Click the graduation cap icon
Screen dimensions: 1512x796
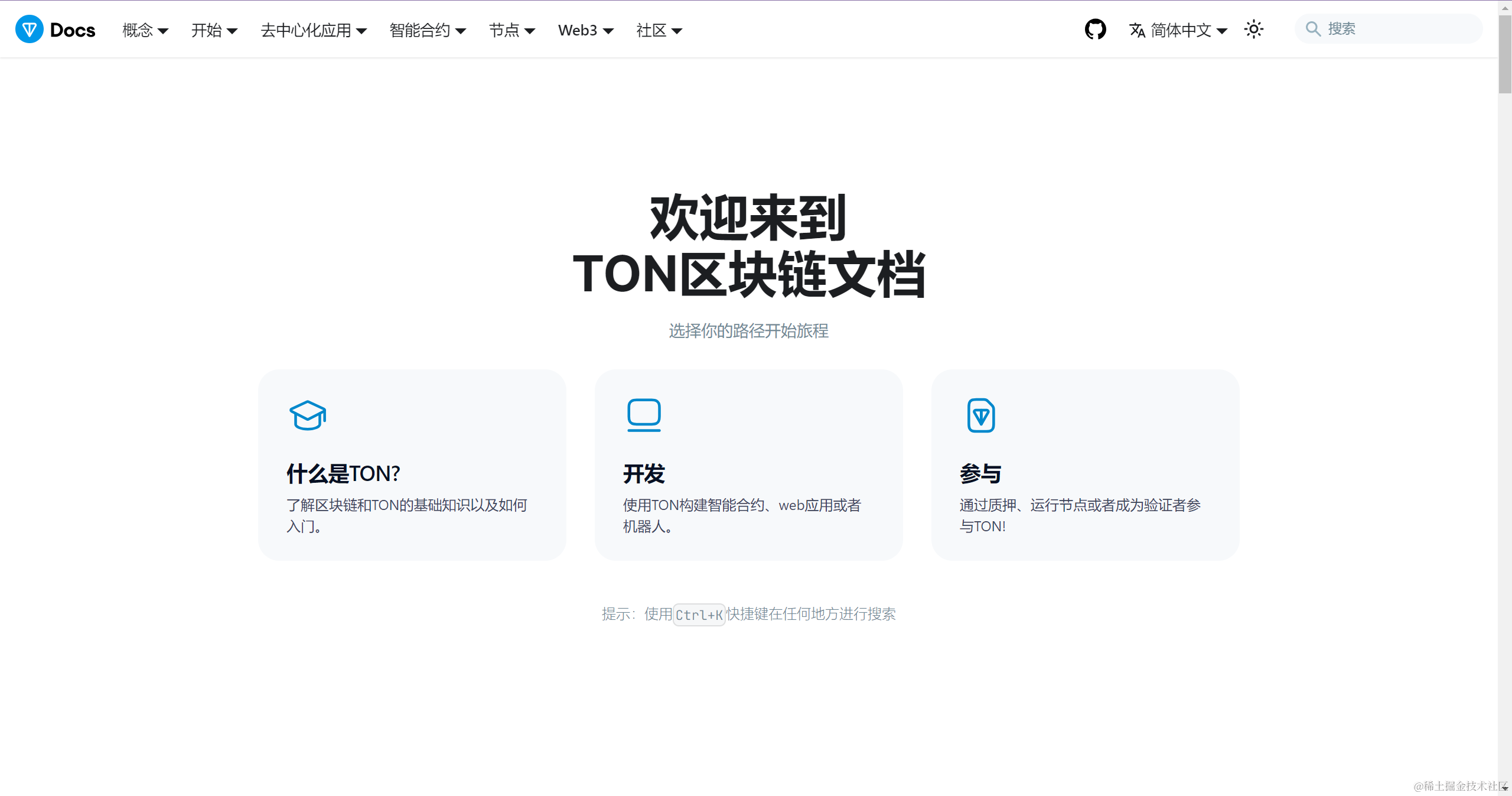pos(307,415)
